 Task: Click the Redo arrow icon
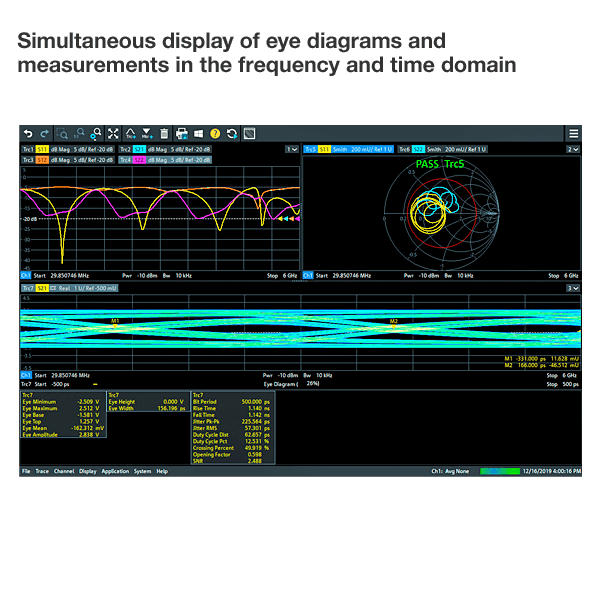pos(44,134)
